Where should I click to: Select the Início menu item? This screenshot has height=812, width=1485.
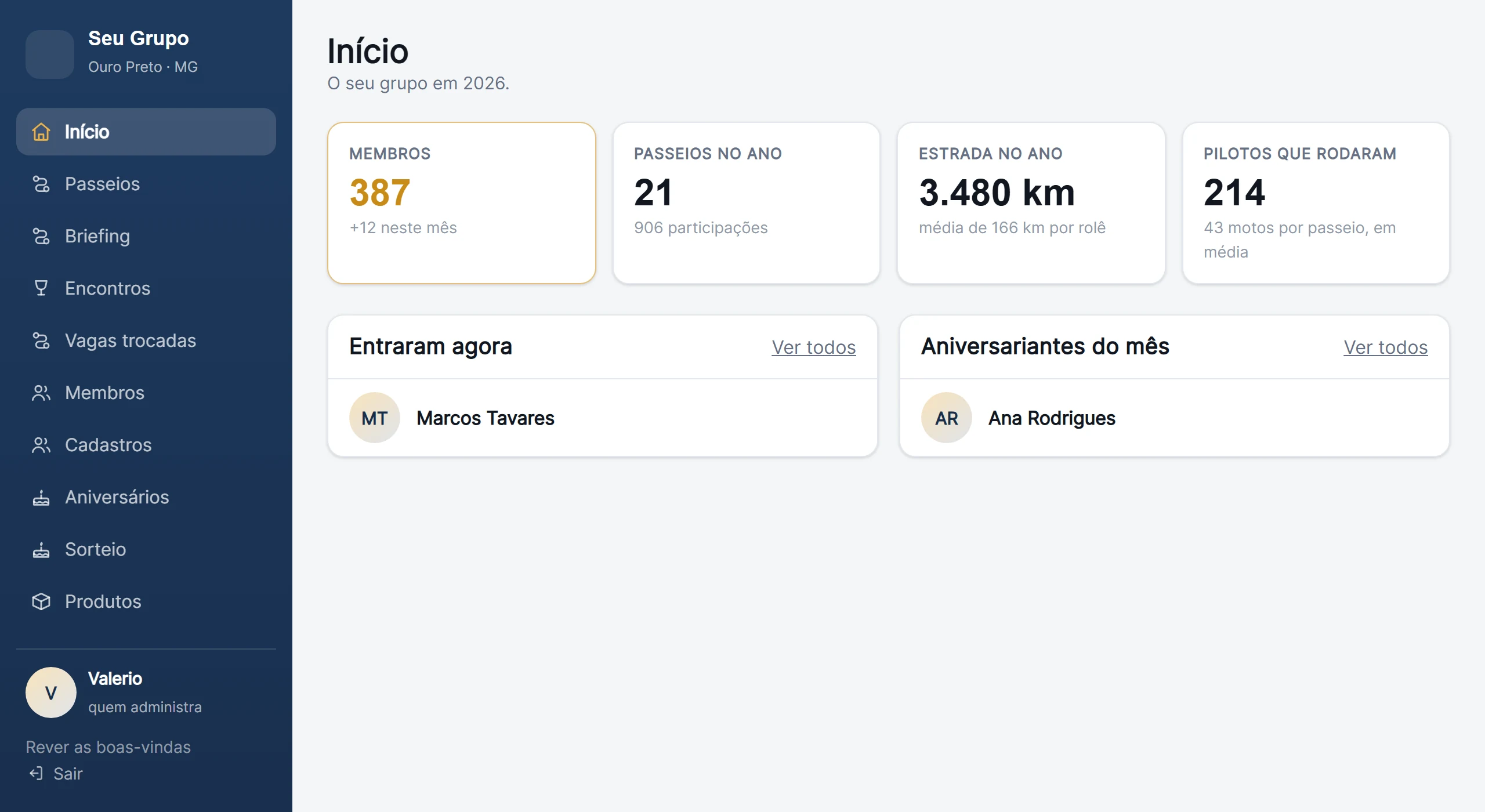pyautogui.click(x=146, y=132)
